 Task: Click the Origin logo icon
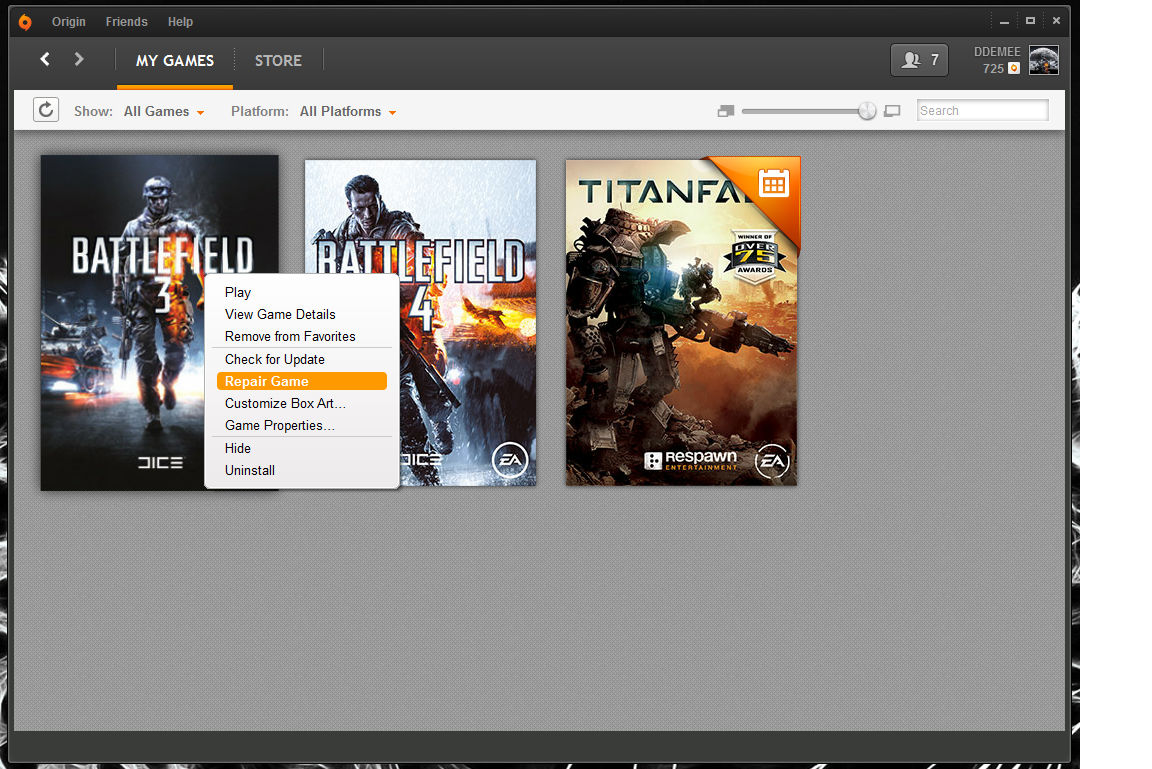25,22
